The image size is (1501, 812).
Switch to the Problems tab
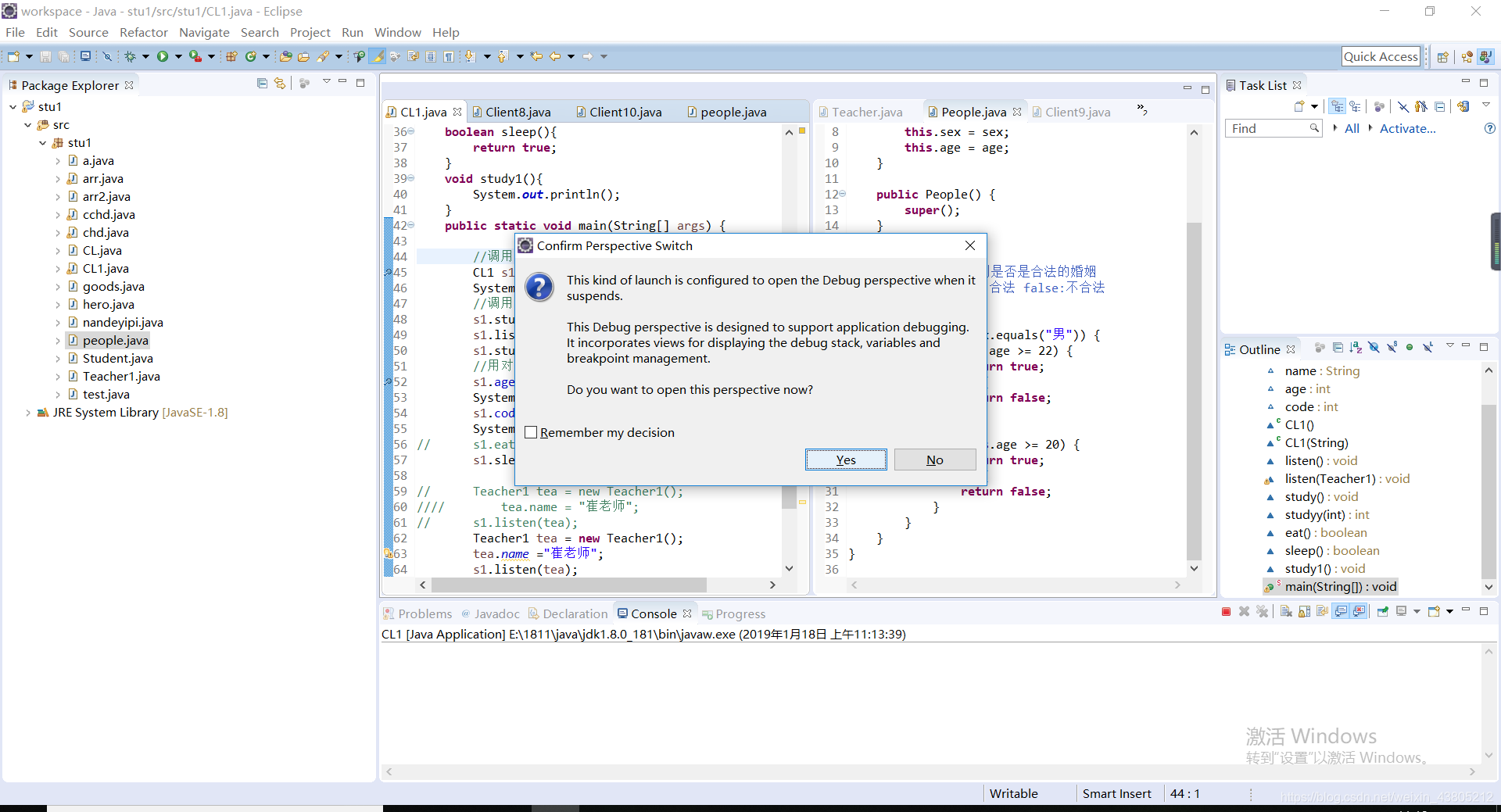tap(418, 613)
